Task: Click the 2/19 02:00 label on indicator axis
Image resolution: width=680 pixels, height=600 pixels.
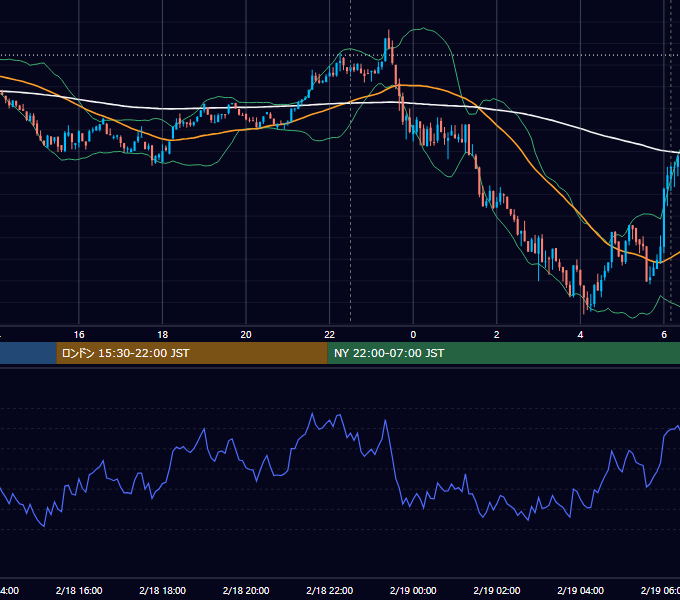Action: click(497, 590)
